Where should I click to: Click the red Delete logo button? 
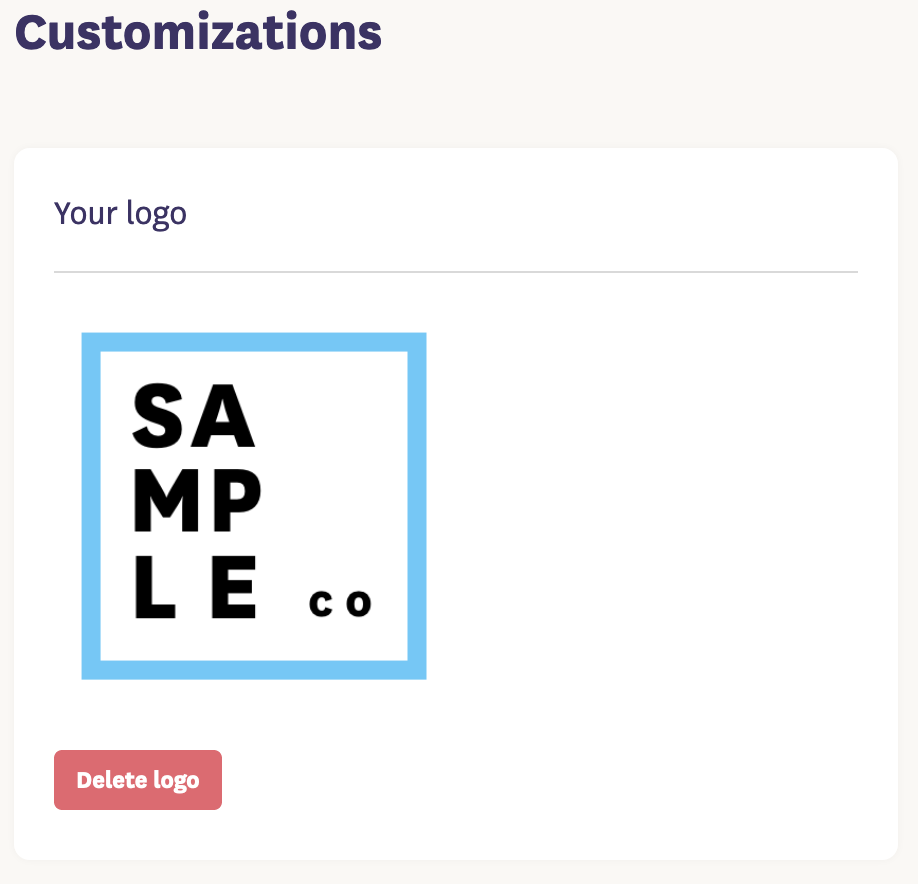pyautogui.click(x=138, y=780)
